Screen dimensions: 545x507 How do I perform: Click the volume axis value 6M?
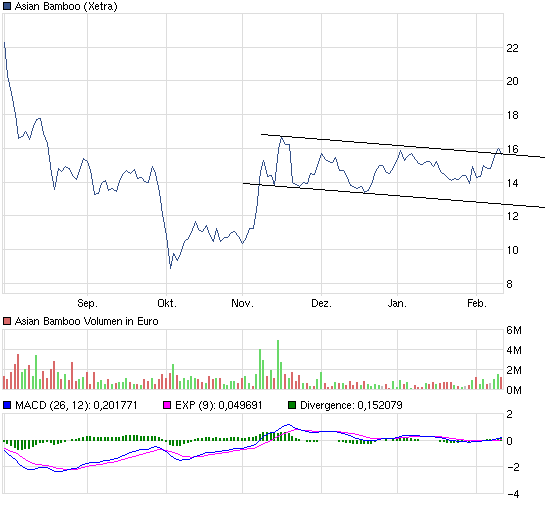point(514,330)
